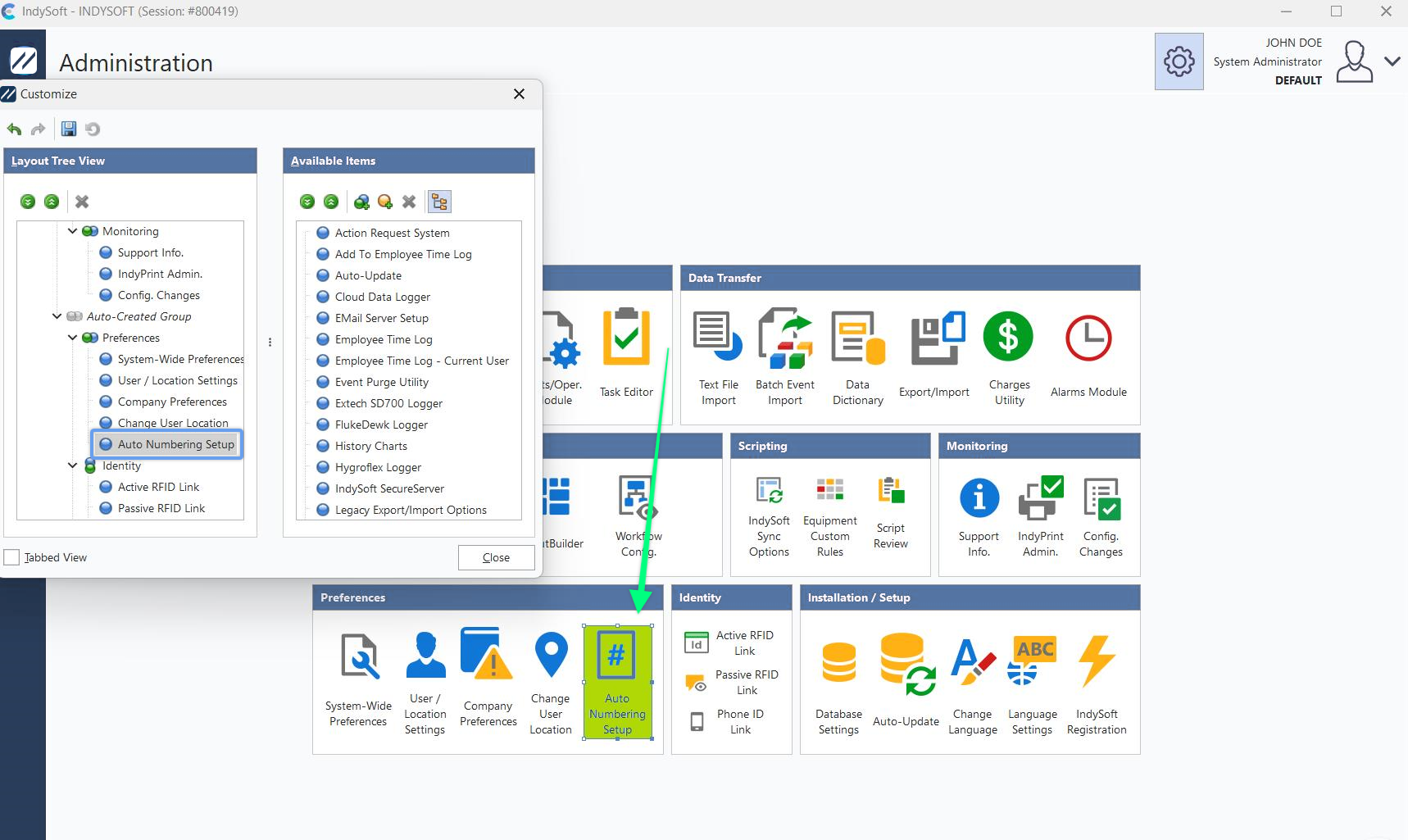Select Company Preferences in the layout tree
1408x840 pixels.
coord(163,402)
